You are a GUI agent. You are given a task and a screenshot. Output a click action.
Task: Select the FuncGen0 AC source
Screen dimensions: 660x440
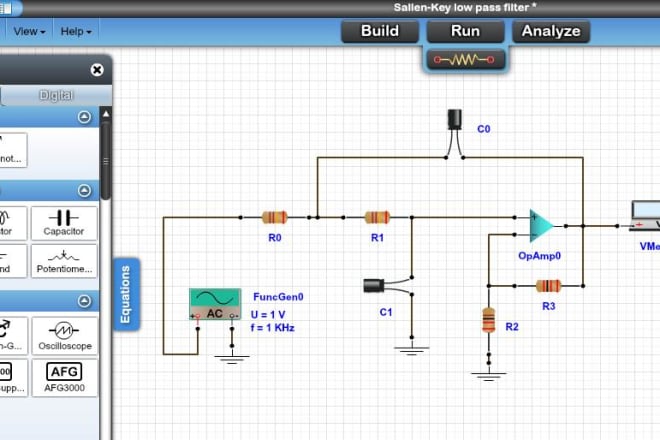215,304
